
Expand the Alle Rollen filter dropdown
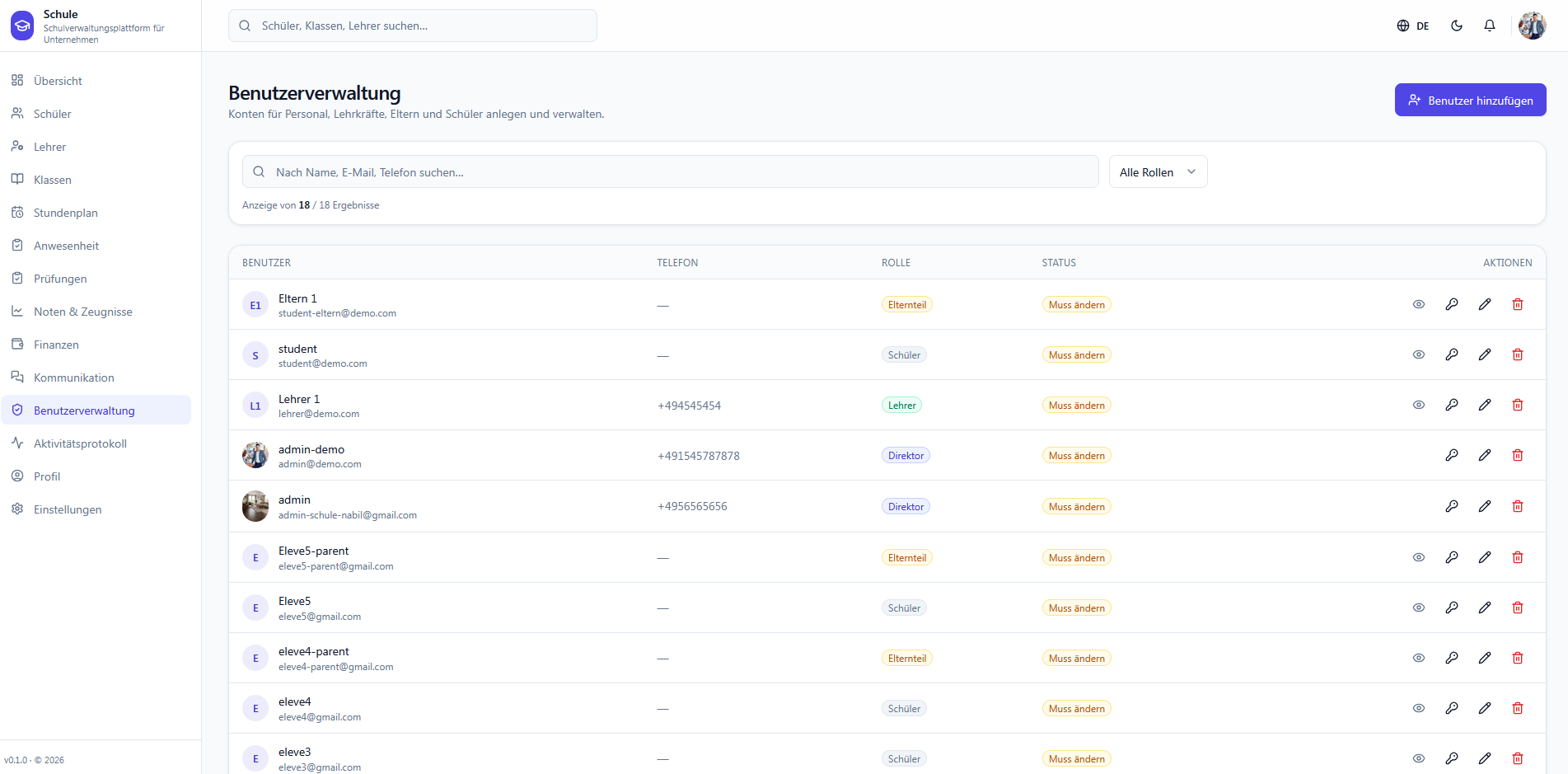pyautogui.click(x=1158, y=171)
